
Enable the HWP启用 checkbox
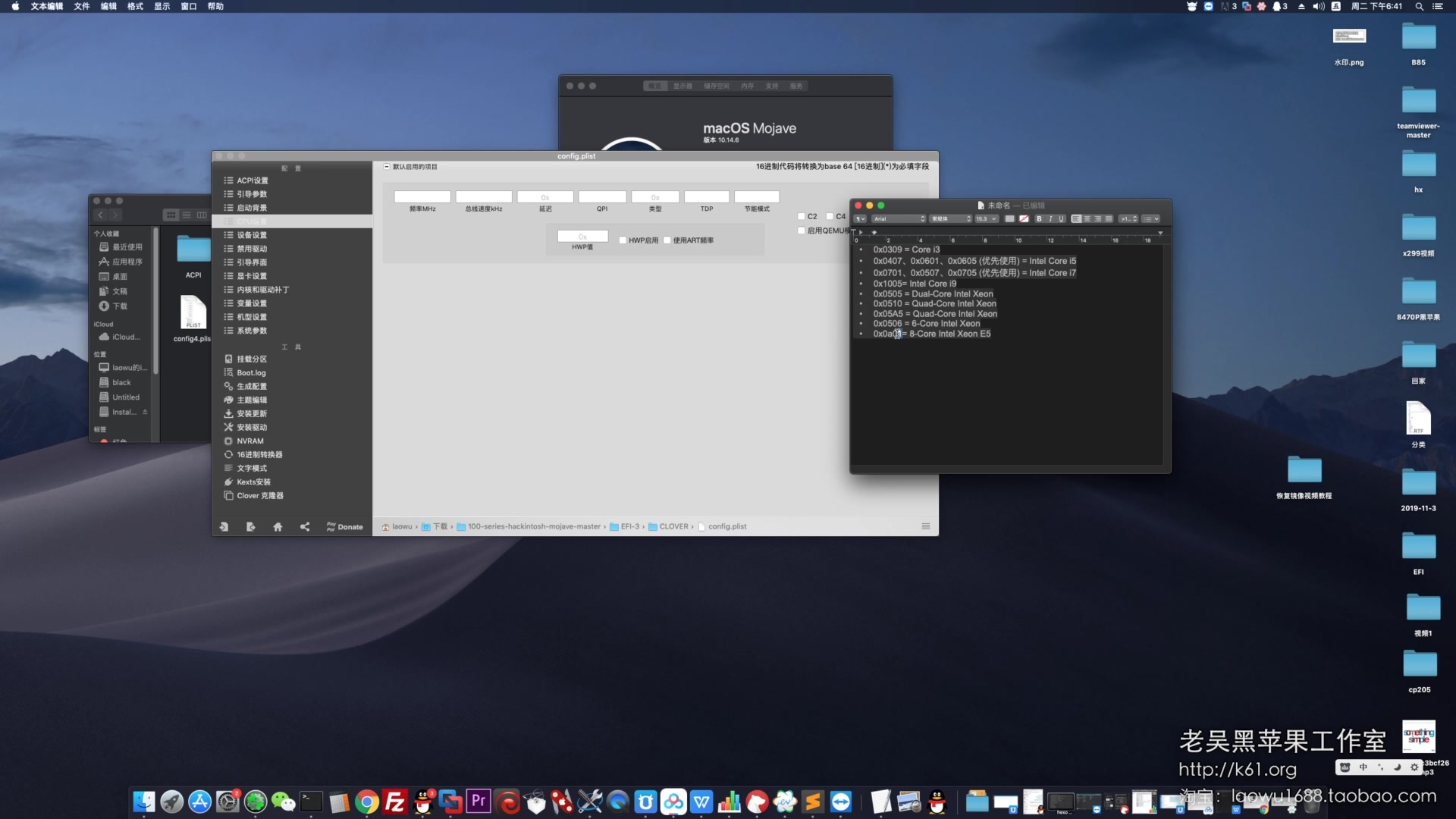pyautogui.click(x=623, y=240)
